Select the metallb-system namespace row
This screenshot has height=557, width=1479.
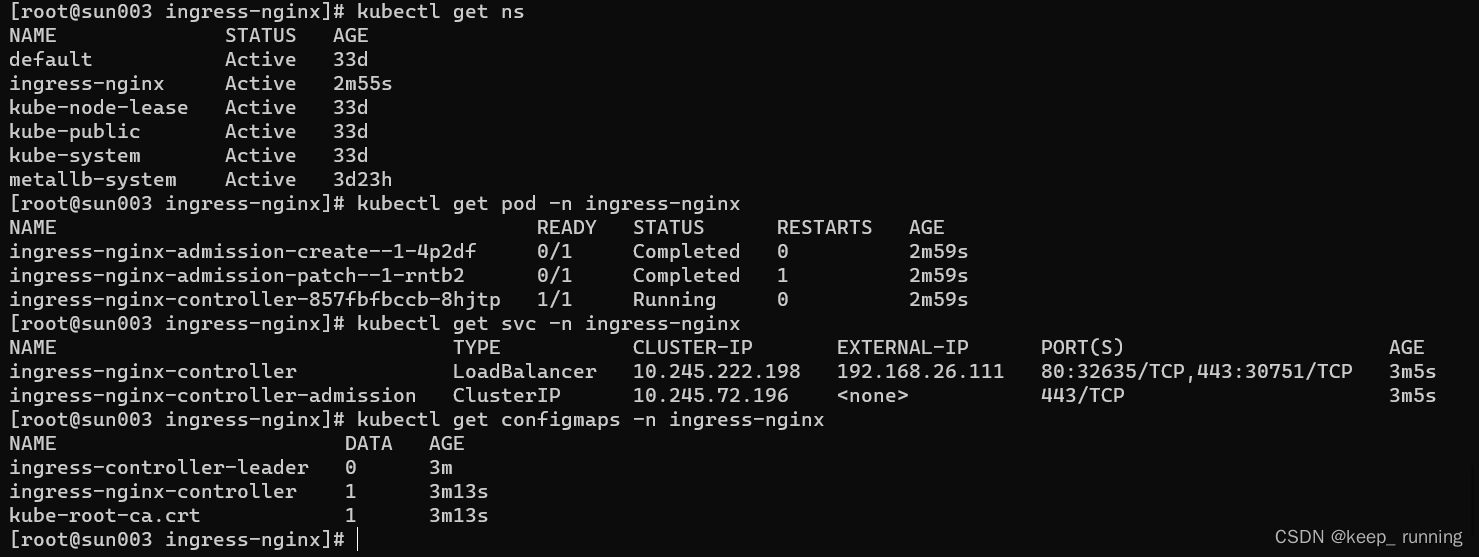click(x=200, y=180)
